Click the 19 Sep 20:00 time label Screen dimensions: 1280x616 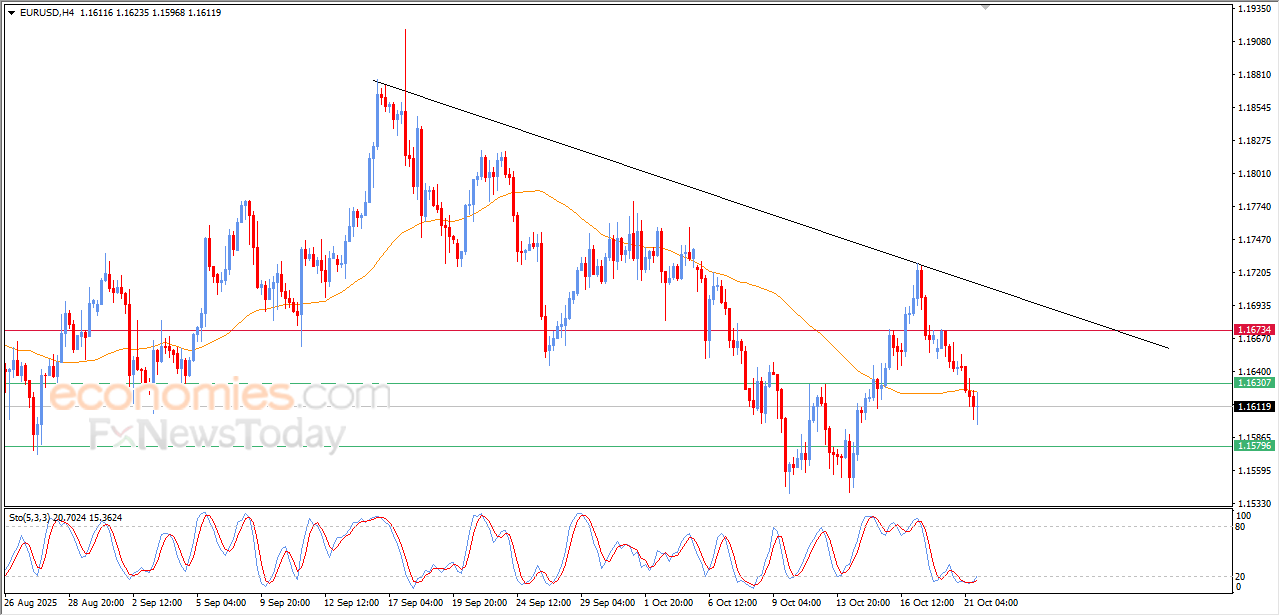tap(480, 604)
